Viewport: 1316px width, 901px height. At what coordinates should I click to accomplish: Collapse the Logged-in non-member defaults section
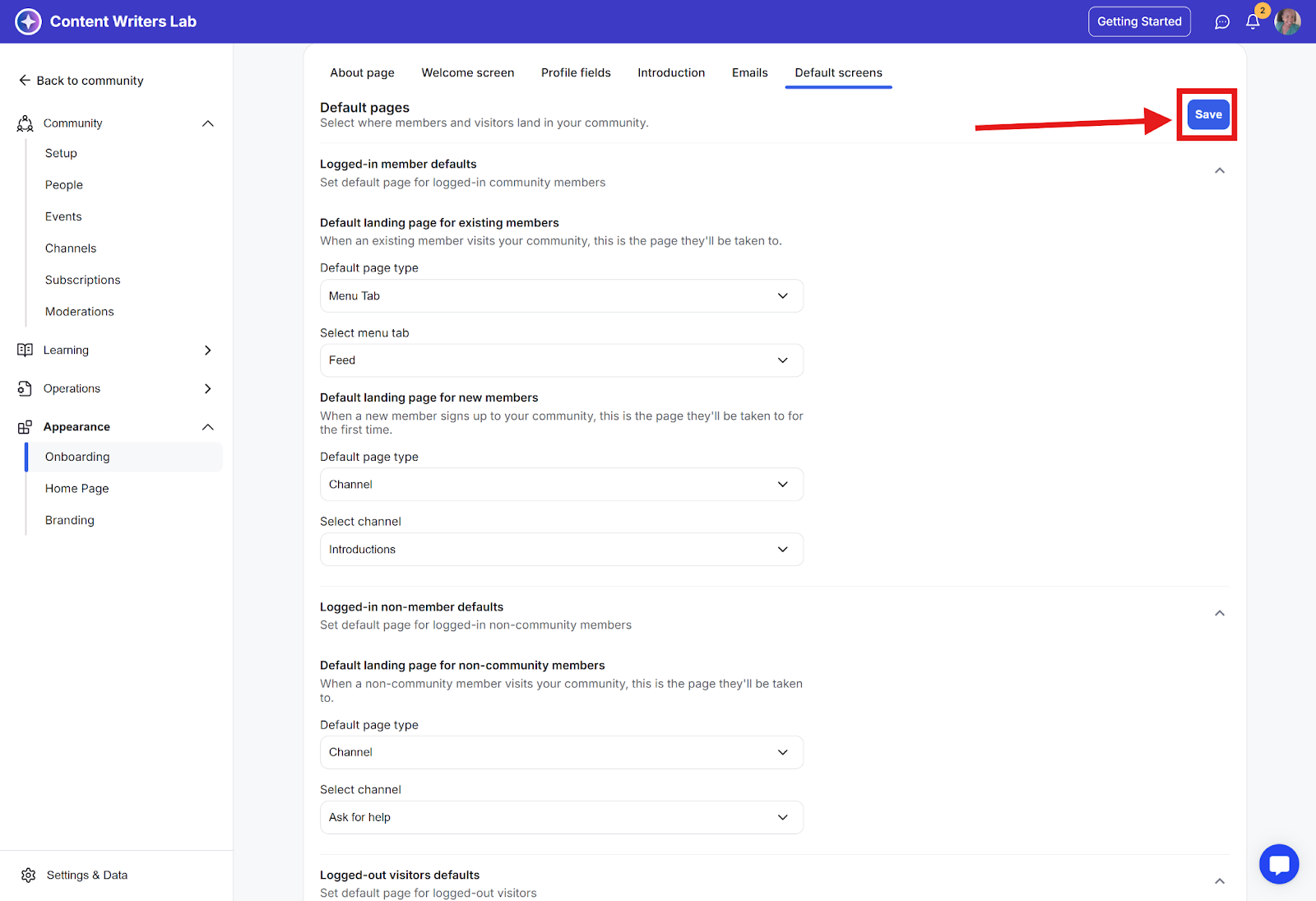click(1220, 614)
